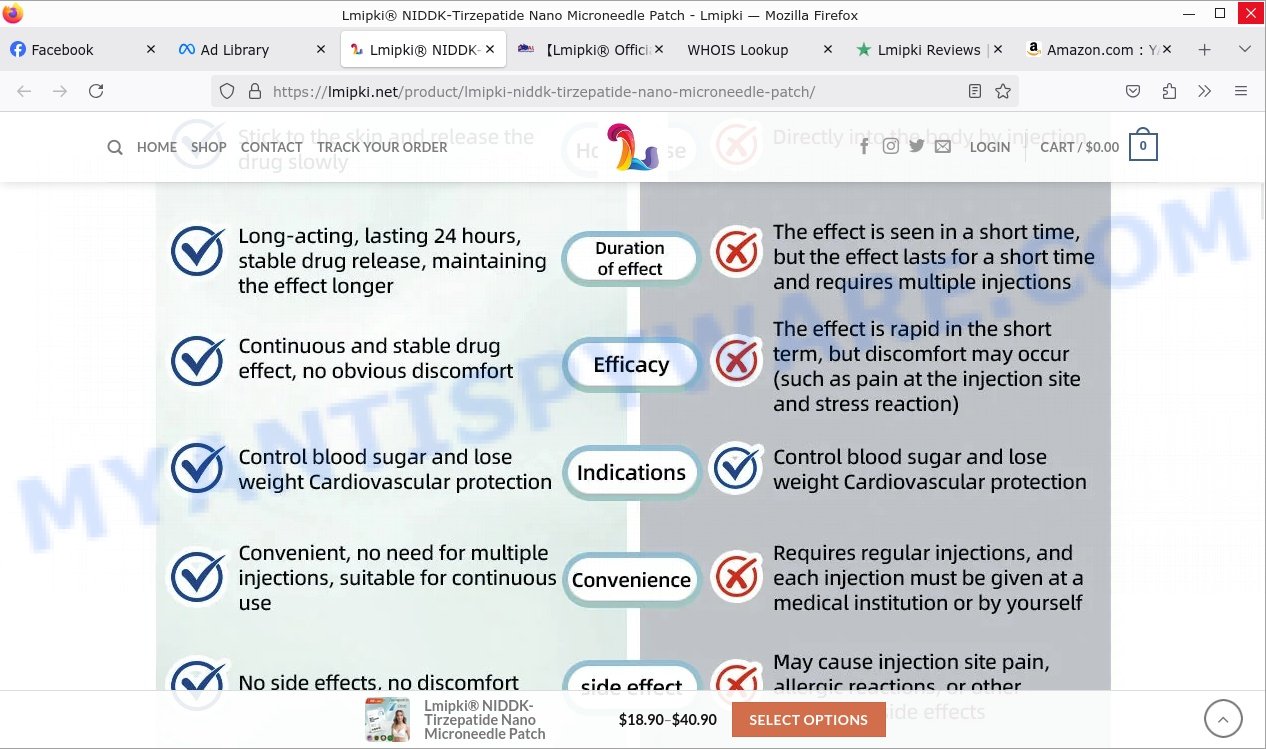
Task: Click the checkmark beside Long-acting text
Action: click(198, 250)
